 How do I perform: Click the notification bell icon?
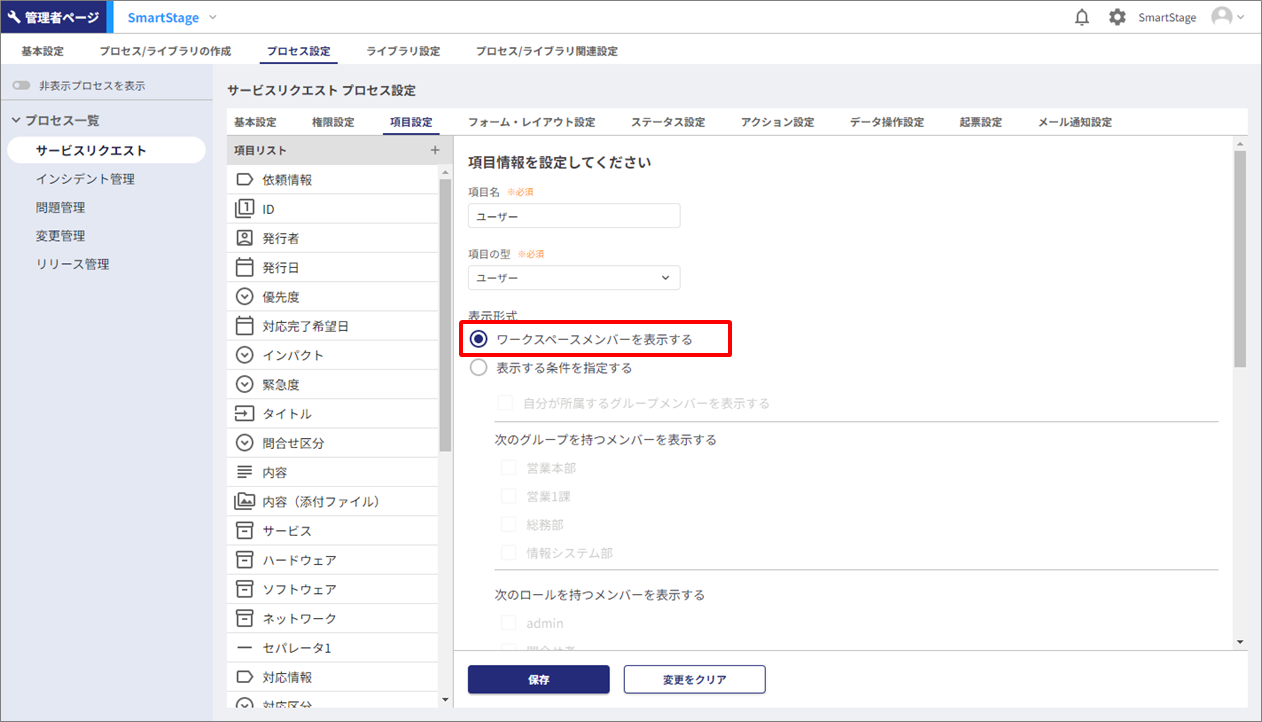pos(1081,17)
